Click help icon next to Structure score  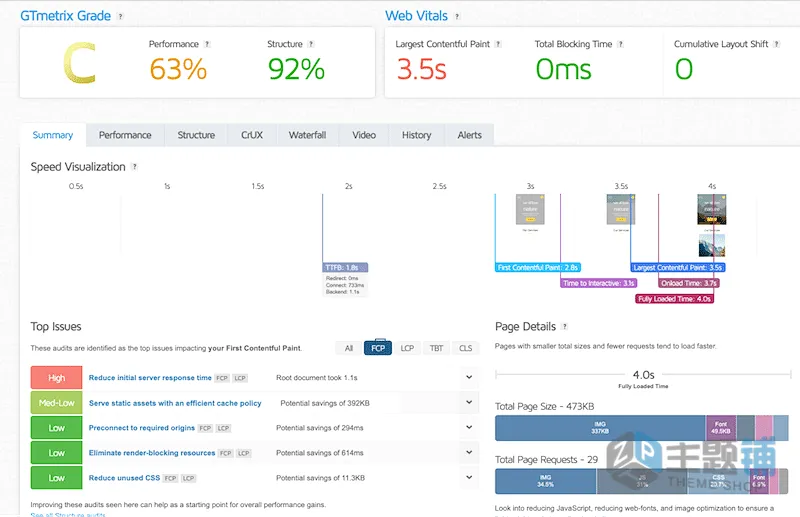(311, 44)
